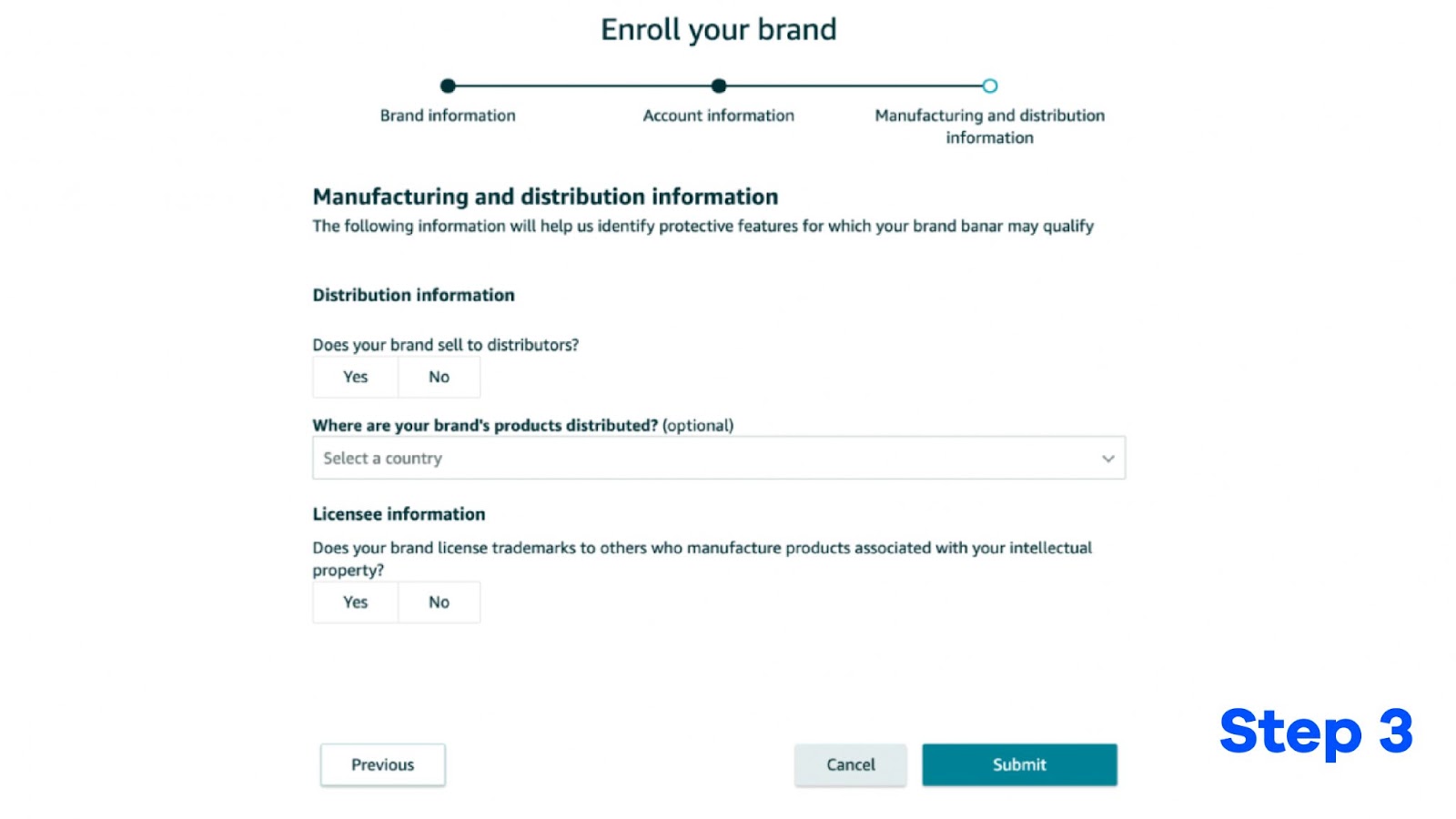This screenshot has width=1456, height=819.
Task: Click the Enroll your brand heading
Action: [x=719, y=30]
